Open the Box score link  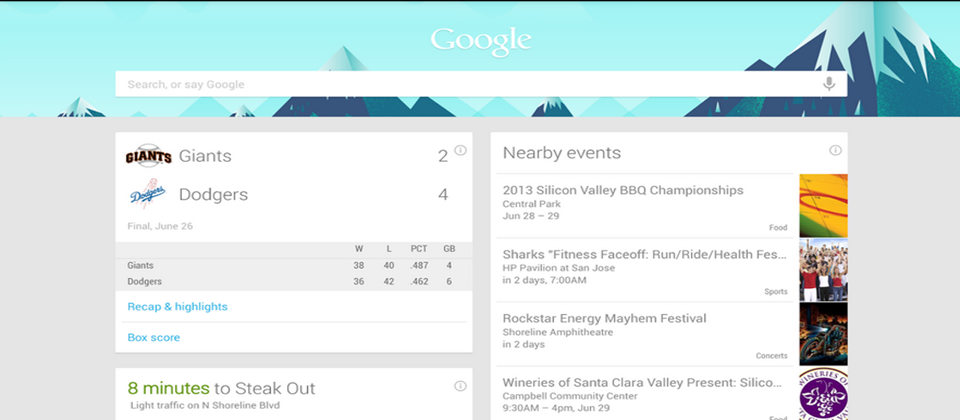click(x=154, y=338)
